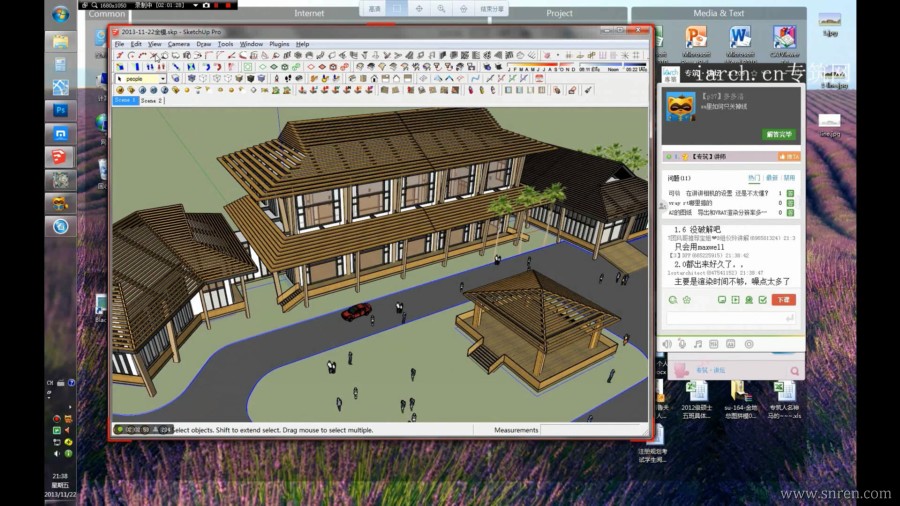This screenshot has height=506, width=900.
Task: Click the Media & Text category header
Action: [x=718, y=13]
